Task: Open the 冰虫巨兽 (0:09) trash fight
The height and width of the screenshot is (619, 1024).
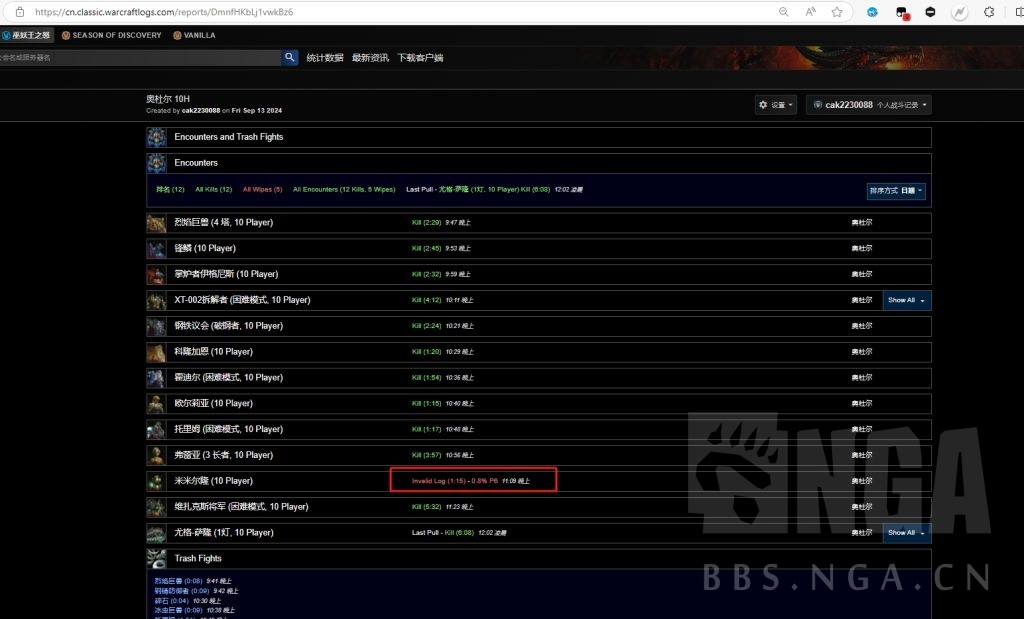Action: click(178, 611)
